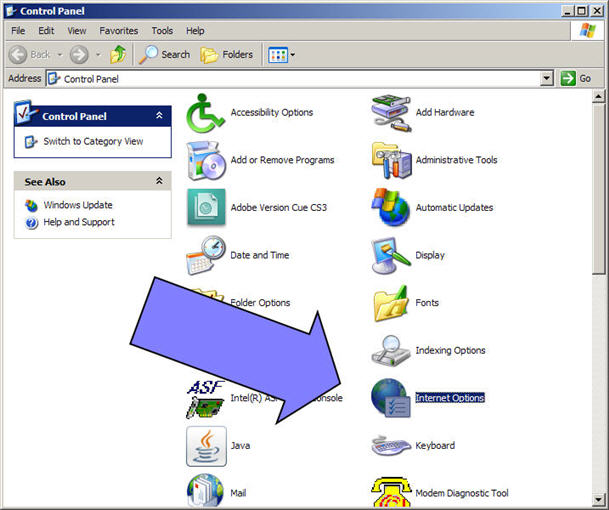Viewport: 609px width, 510px height.
Task: Collapse the Control Panel sidebar section
Action: pyautogui.click(x=159, y=115)
